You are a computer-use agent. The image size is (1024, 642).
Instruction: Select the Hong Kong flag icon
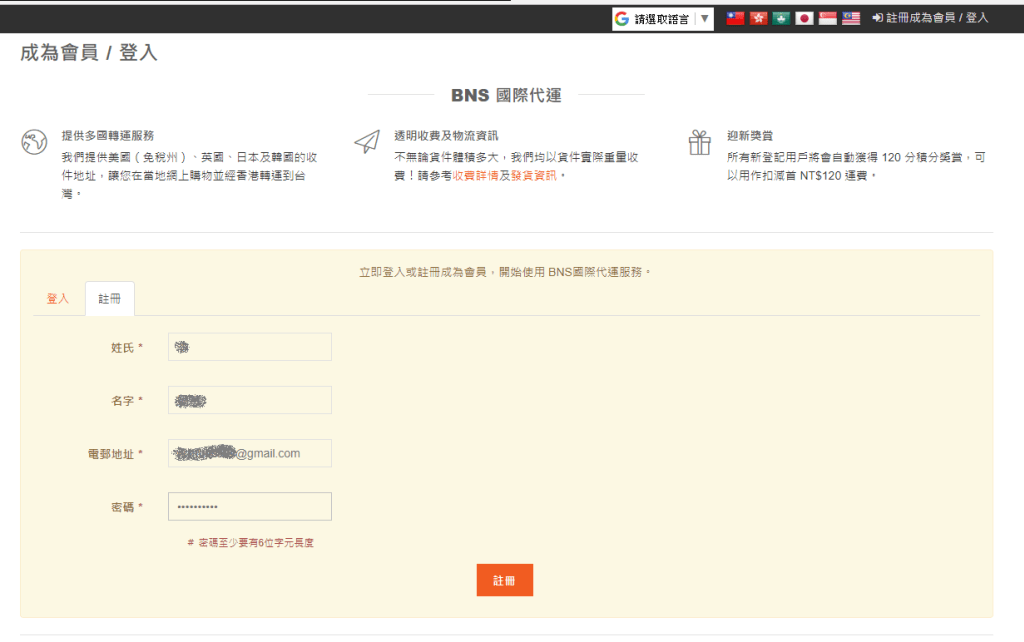(x=758, y=18)
